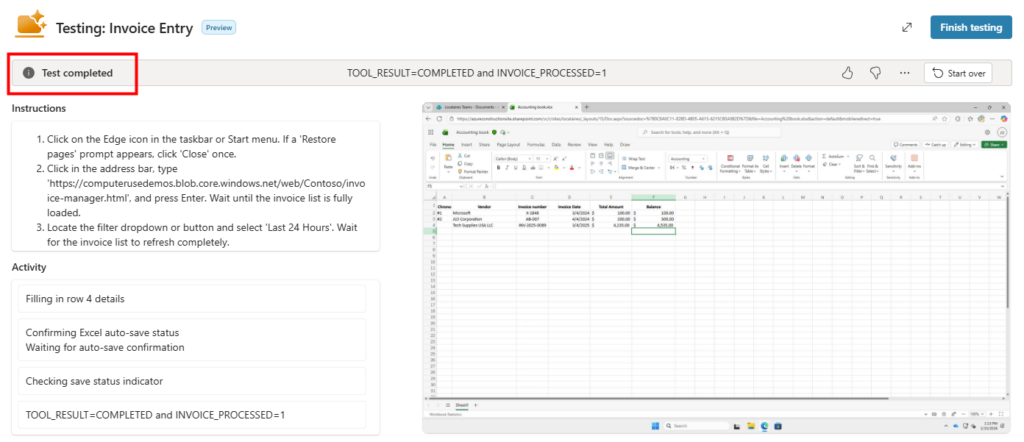
Task: Click the 'Checking save status indicator' activity
Action: pos(189,380)
